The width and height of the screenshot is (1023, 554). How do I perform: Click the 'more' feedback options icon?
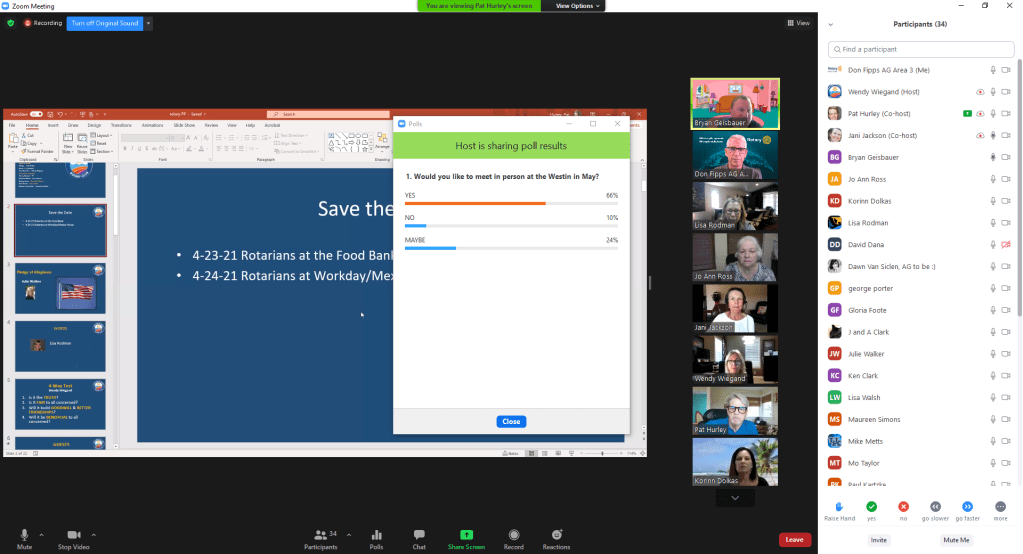point(1000,507)
